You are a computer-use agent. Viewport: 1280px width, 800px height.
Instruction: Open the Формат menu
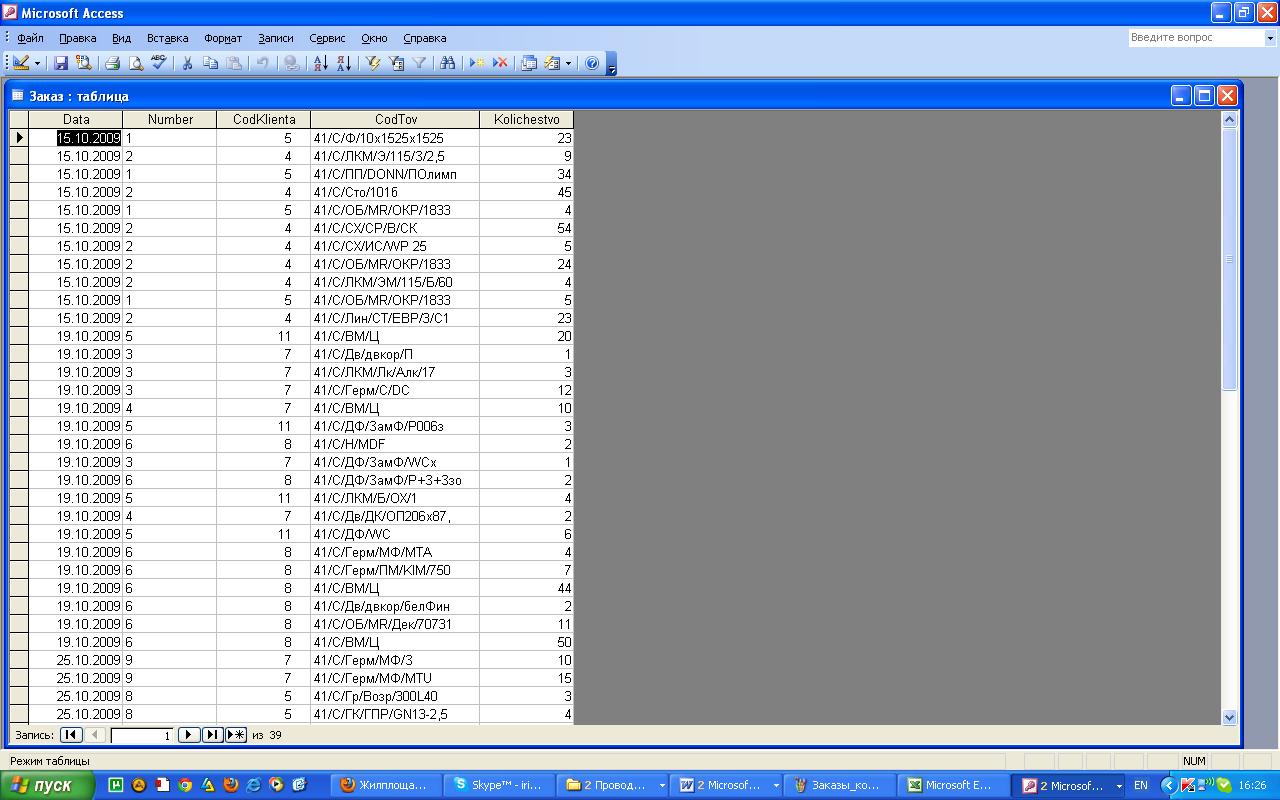223,38
